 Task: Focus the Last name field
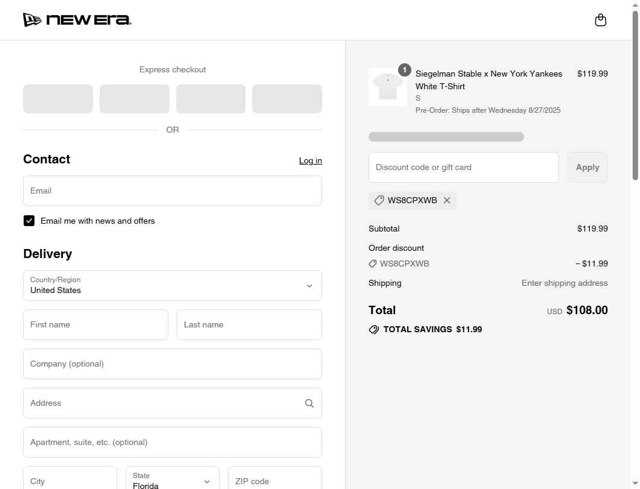point(249,325)
